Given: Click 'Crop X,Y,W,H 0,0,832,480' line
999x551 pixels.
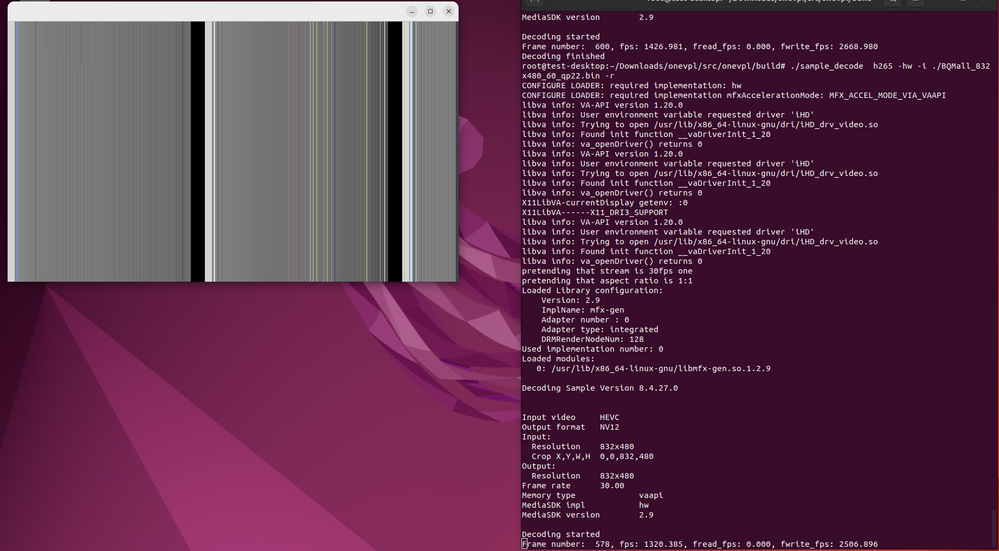Looking at the screenshot, I should (x=593, y=456).
